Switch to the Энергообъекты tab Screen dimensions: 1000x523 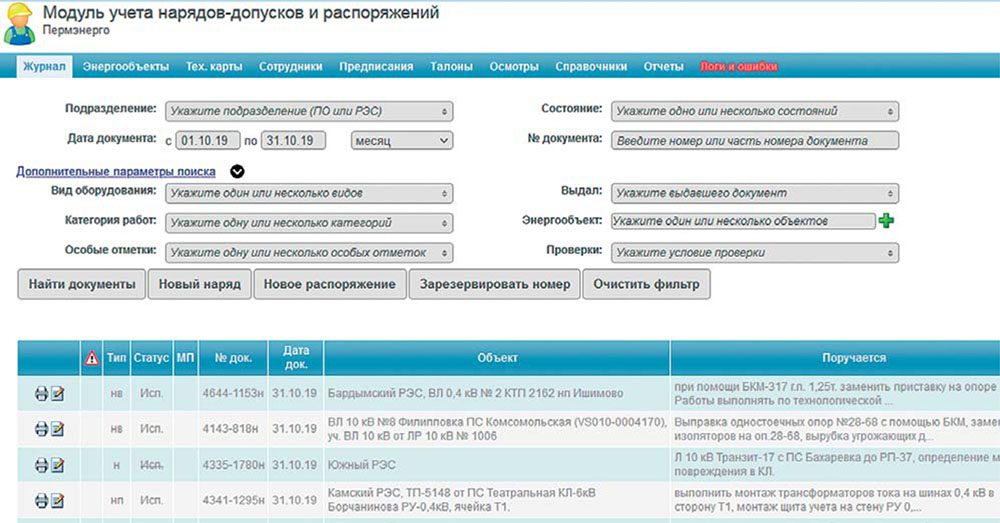pyautogui.click(x=126, y=67)
